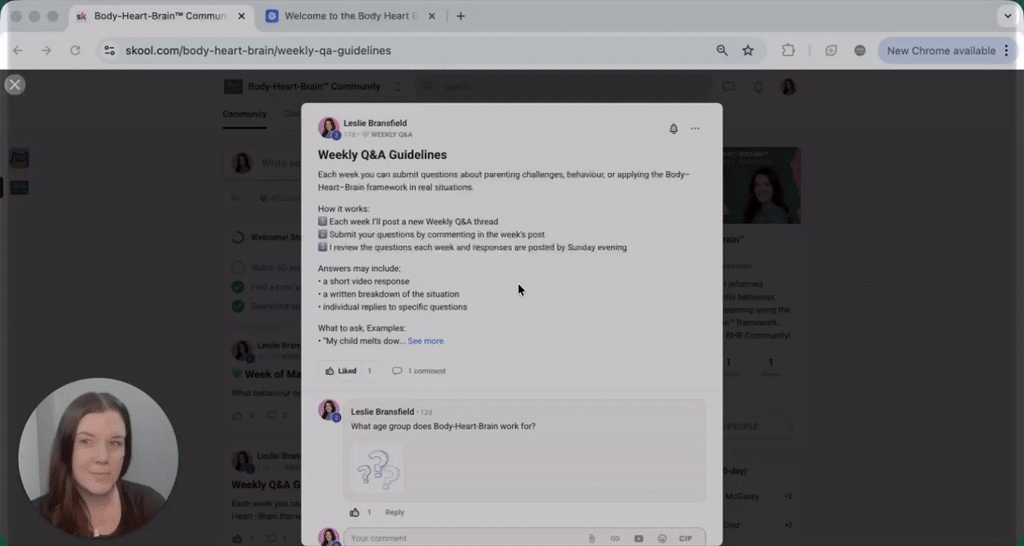Viewport: 1024px width, 546px height.
Task: Click the New Chrome available button
Action: (940, 50)
